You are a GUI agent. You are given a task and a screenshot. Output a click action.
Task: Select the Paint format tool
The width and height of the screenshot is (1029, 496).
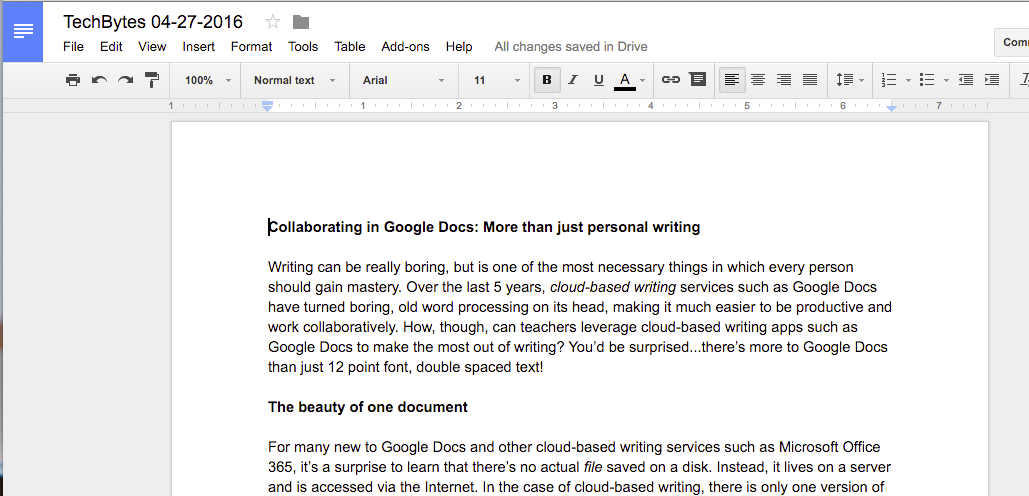pos(152,80)
